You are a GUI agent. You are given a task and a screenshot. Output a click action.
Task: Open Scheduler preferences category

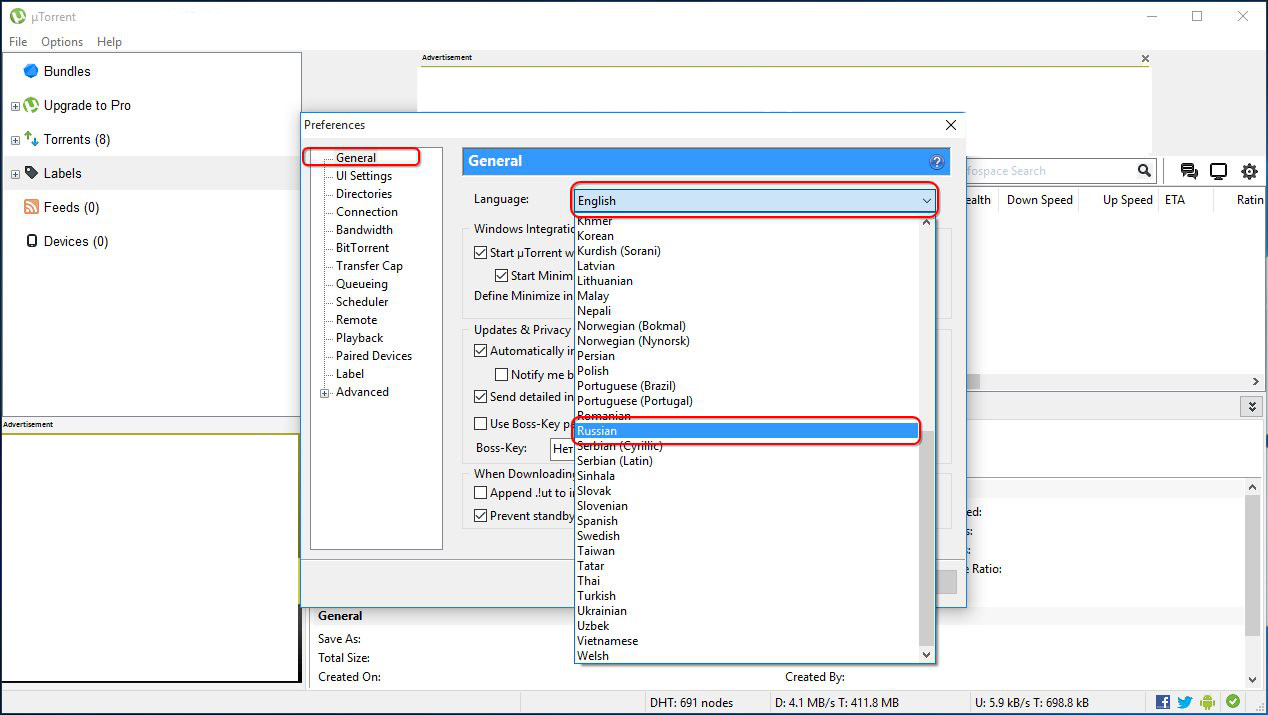(362, 302)
